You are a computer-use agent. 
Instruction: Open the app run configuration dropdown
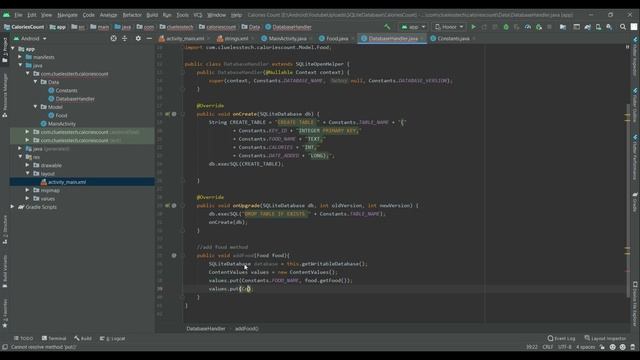coord(413,27)
